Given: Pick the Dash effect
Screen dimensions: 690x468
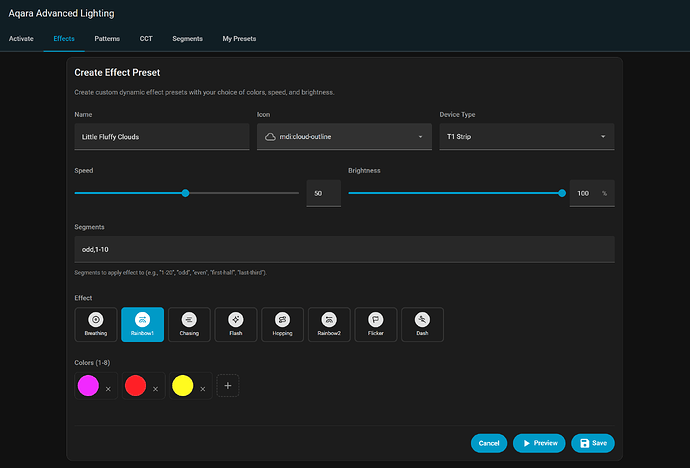Looking at the screenshot, I should [422, 323].
